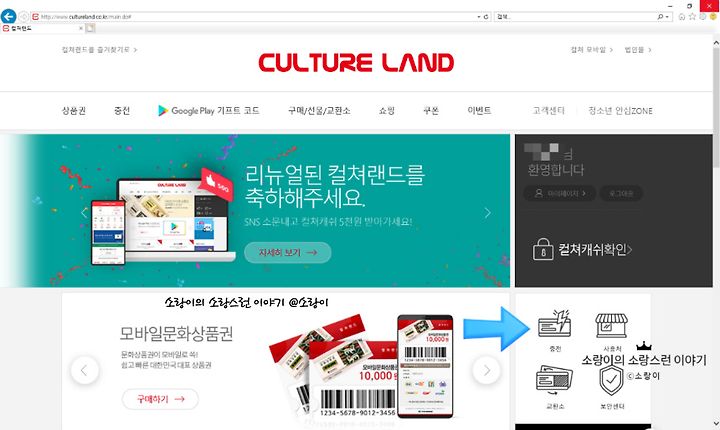
Task: Click the 교환소 exchange card icon
Action: click(554, 380)
